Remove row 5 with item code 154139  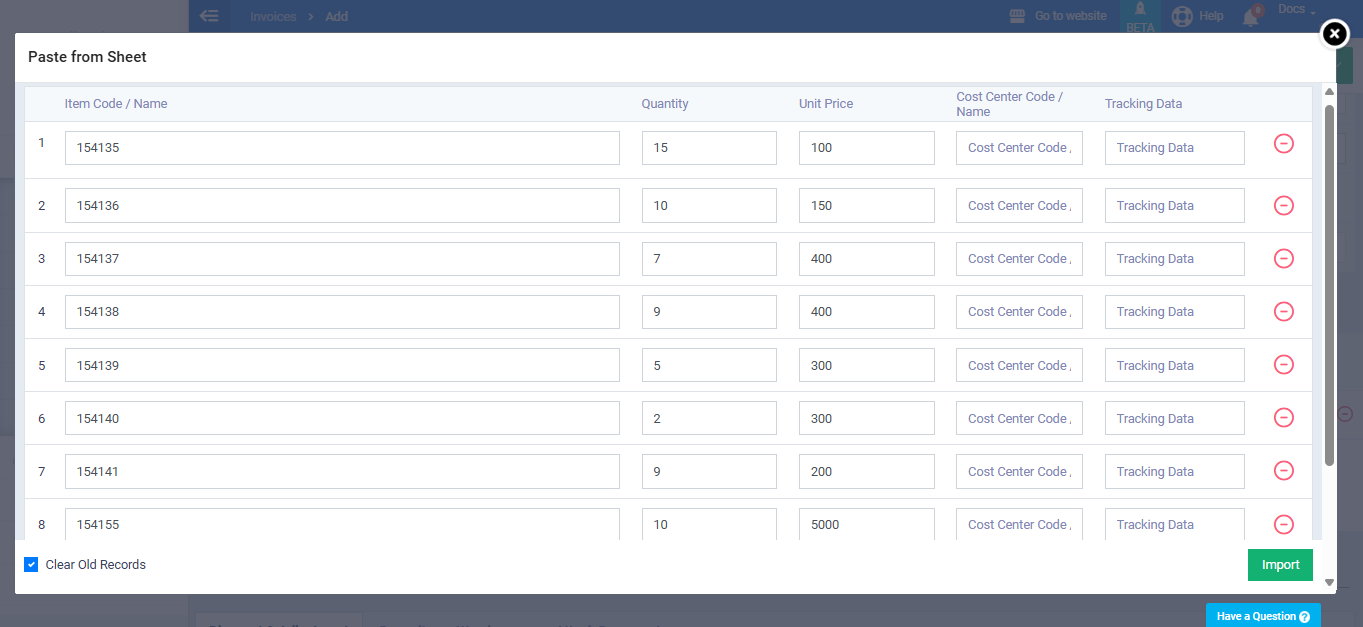point(1283,364)
